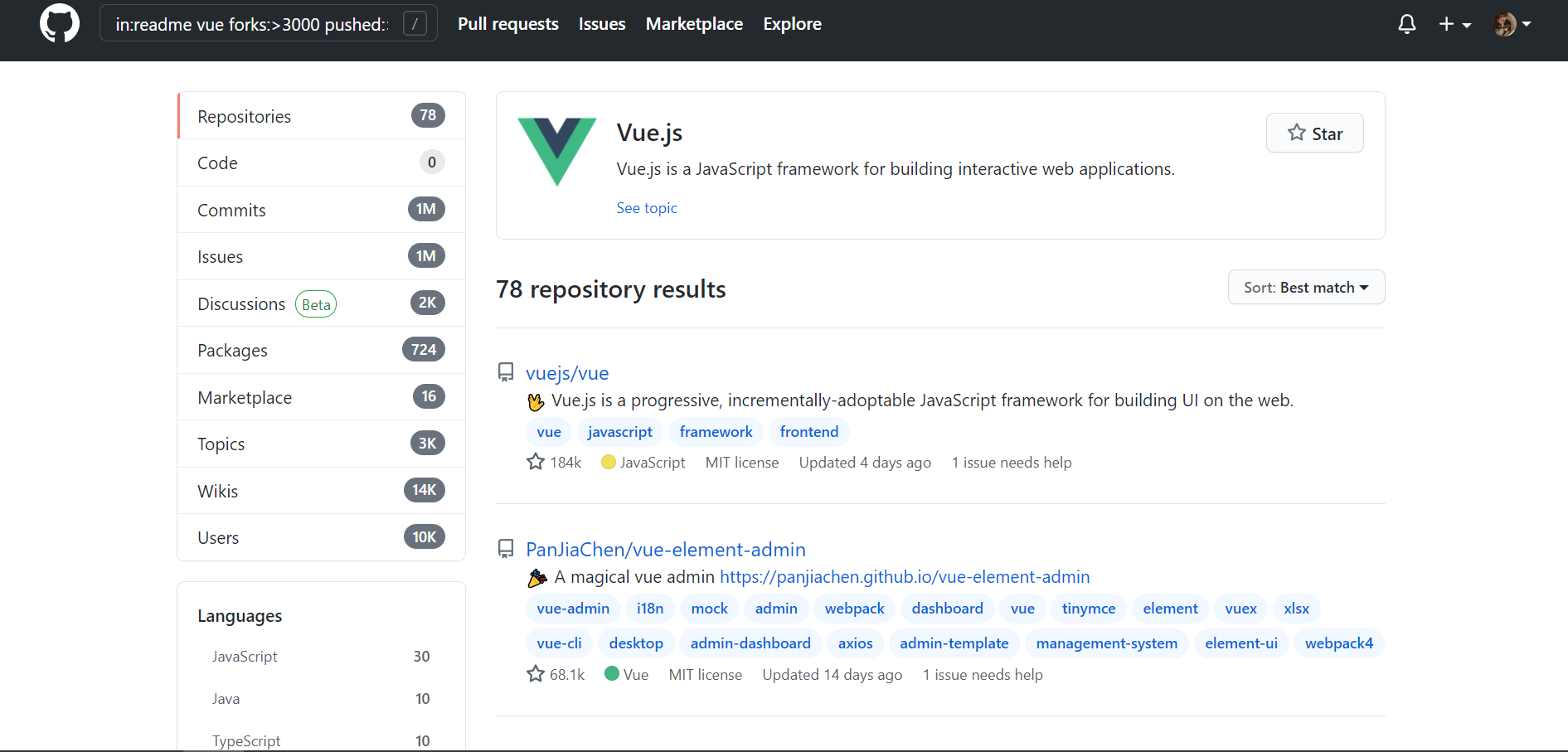
Task: Click the webpack4 topic tag
Action: (x=1338, y=643)
